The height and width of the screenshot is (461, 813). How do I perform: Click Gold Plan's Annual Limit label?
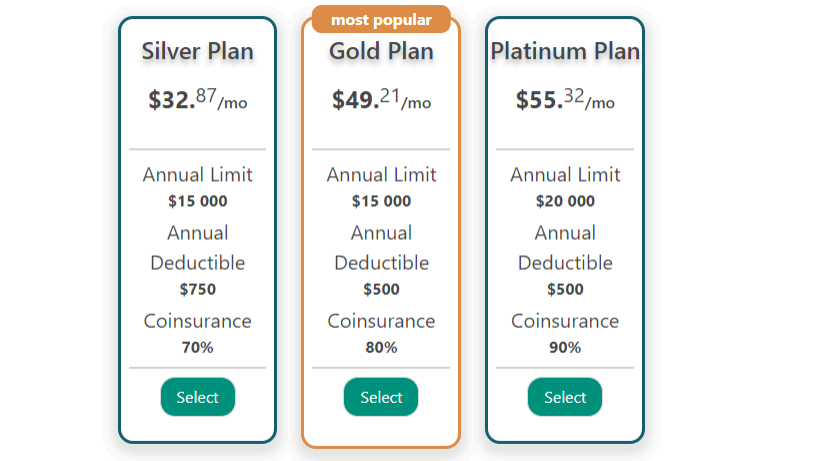381,175
